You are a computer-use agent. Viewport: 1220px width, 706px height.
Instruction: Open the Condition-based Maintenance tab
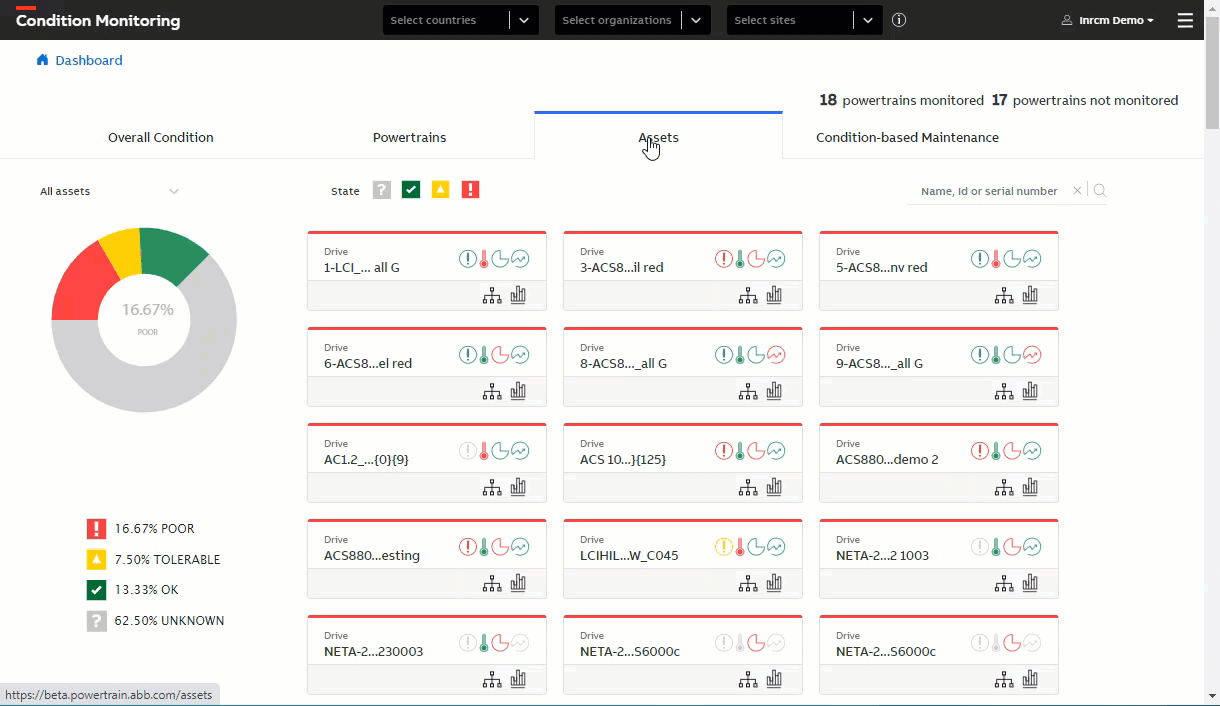(x=907, y=137)
